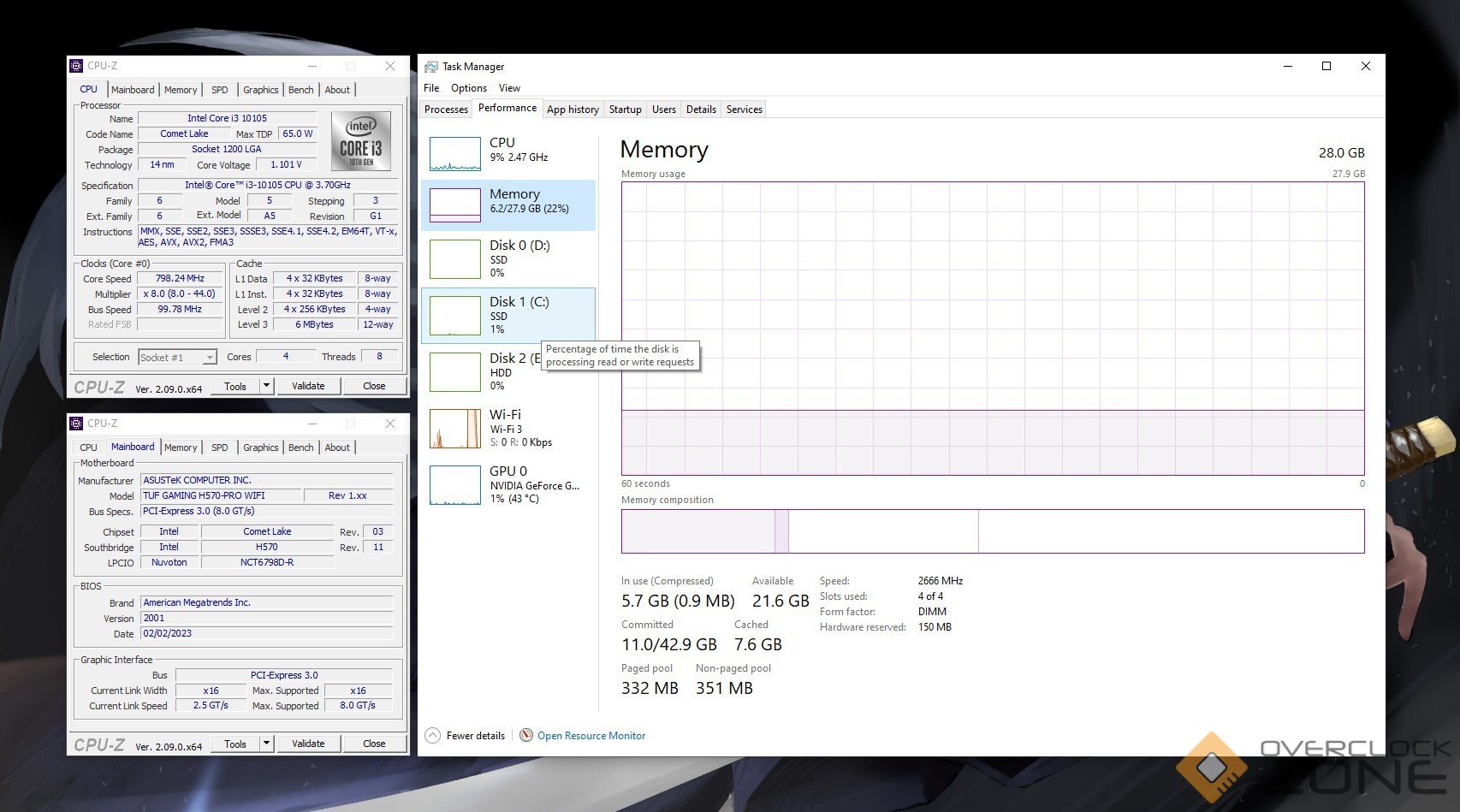Open the GPU 0 performance graph
1460x812 pixels.
click(454, 485)
